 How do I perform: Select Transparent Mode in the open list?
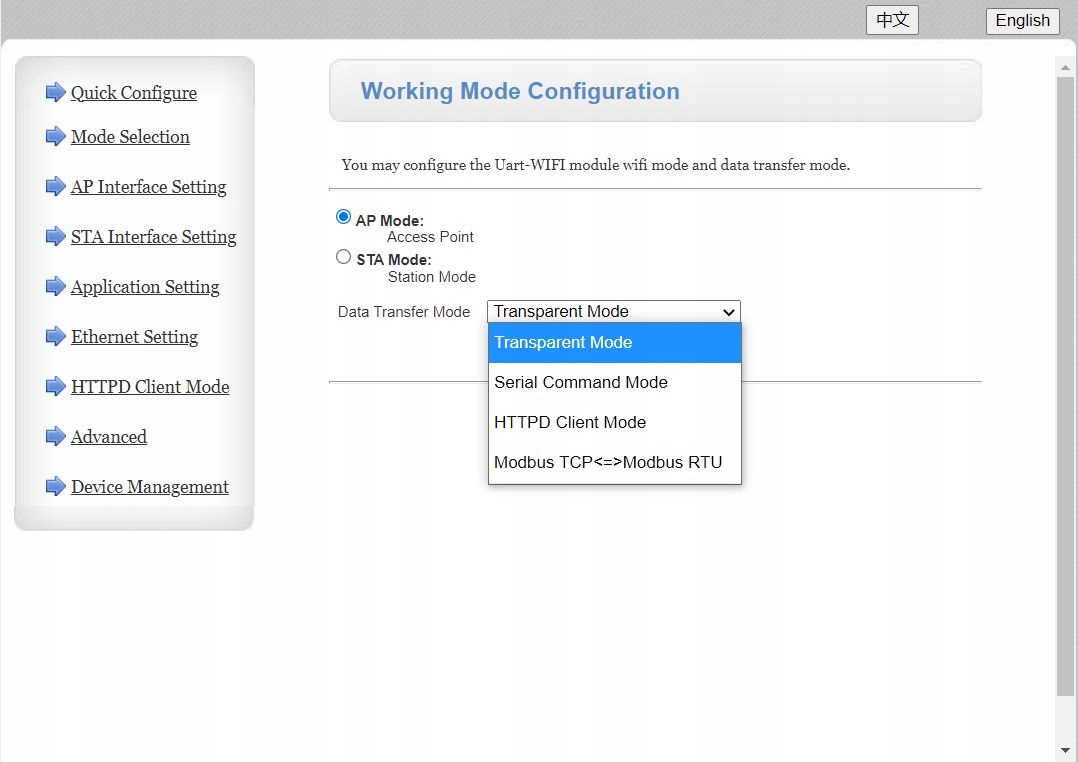[563, 342]
